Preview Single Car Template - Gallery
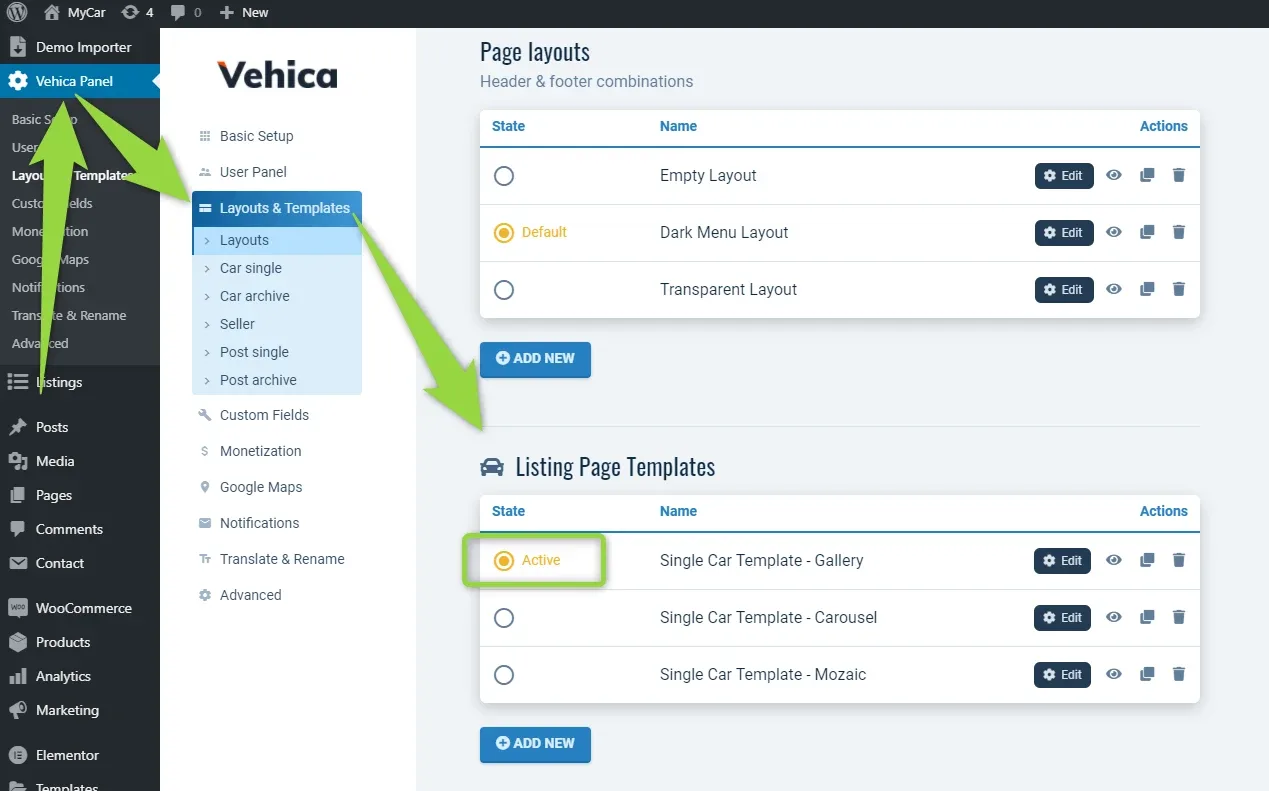Screen dimensions: 1269x791 (1114, 560)
